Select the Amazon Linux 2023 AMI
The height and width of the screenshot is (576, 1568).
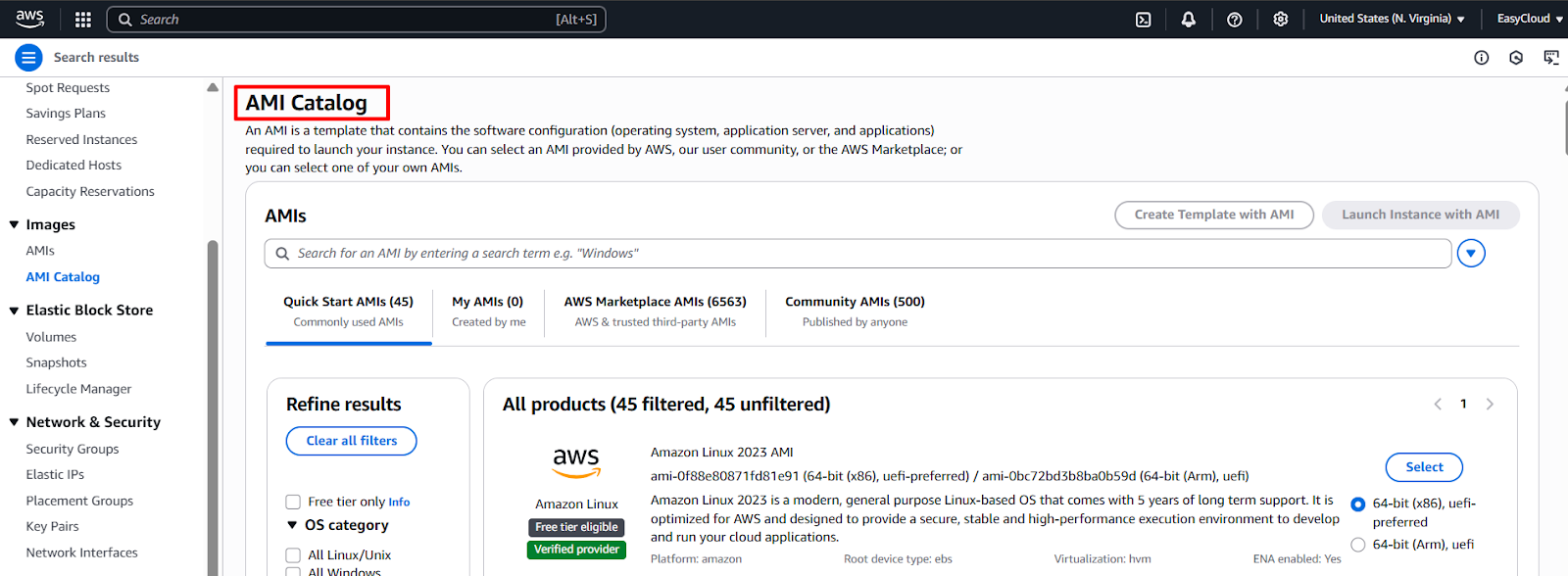1424,467
